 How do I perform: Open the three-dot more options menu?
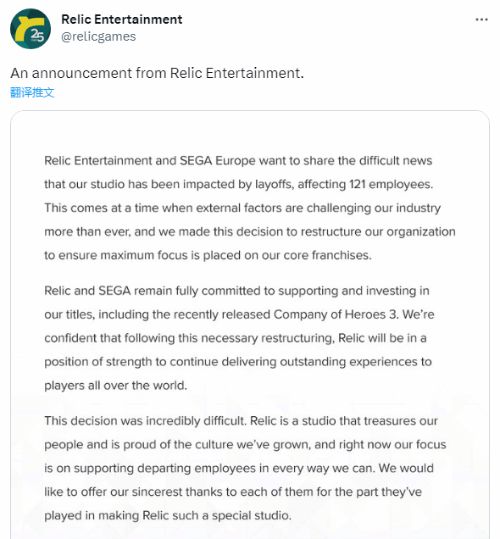coord(481,20)
